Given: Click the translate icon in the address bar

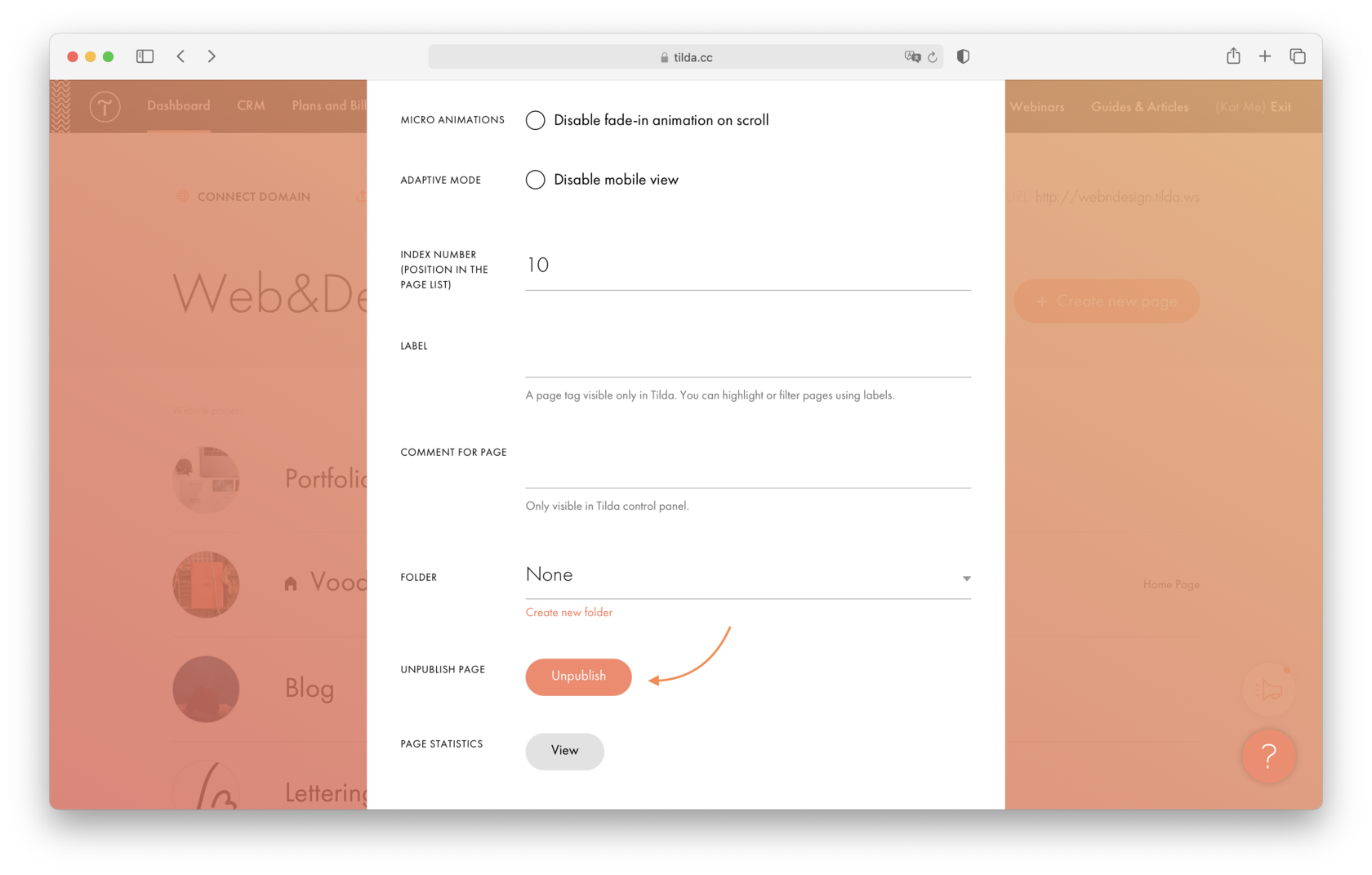Looking at the screenshot, I should 913,56.
